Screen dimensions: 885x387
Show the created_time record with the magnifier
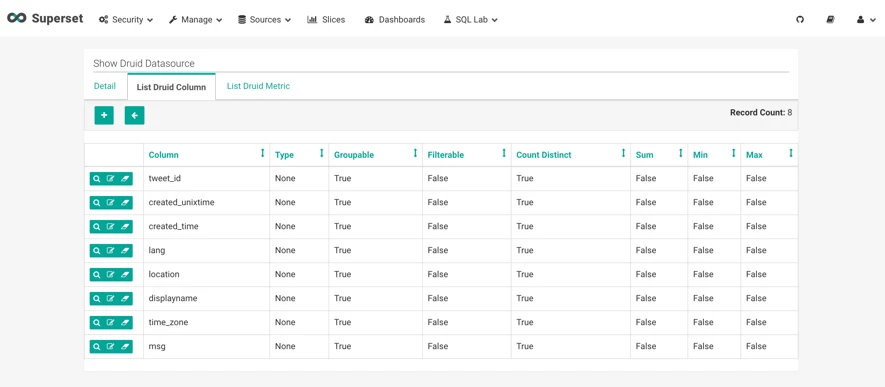pos(97,226)
